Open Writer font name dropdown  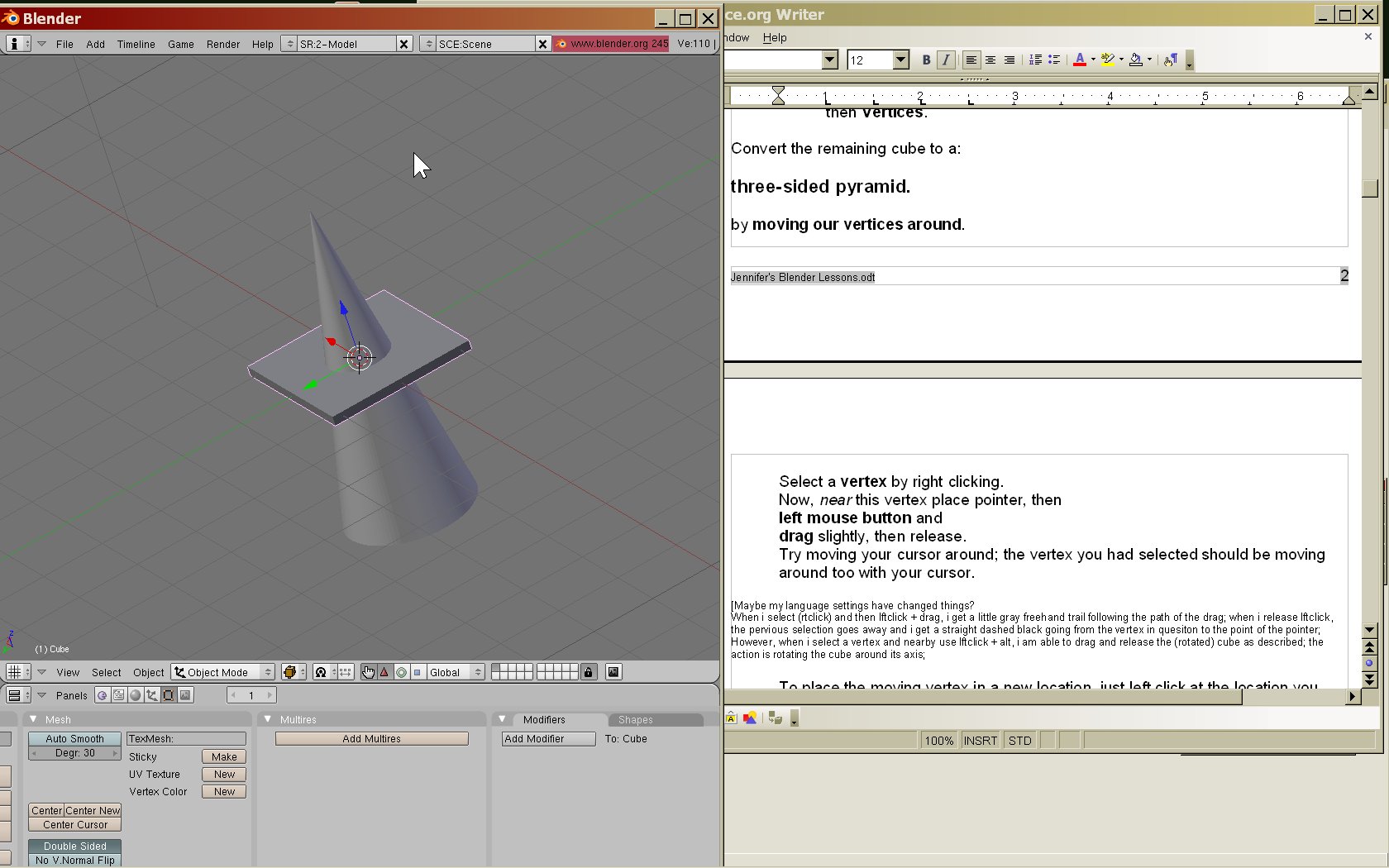pyautogui.click(x=830, y=60)
